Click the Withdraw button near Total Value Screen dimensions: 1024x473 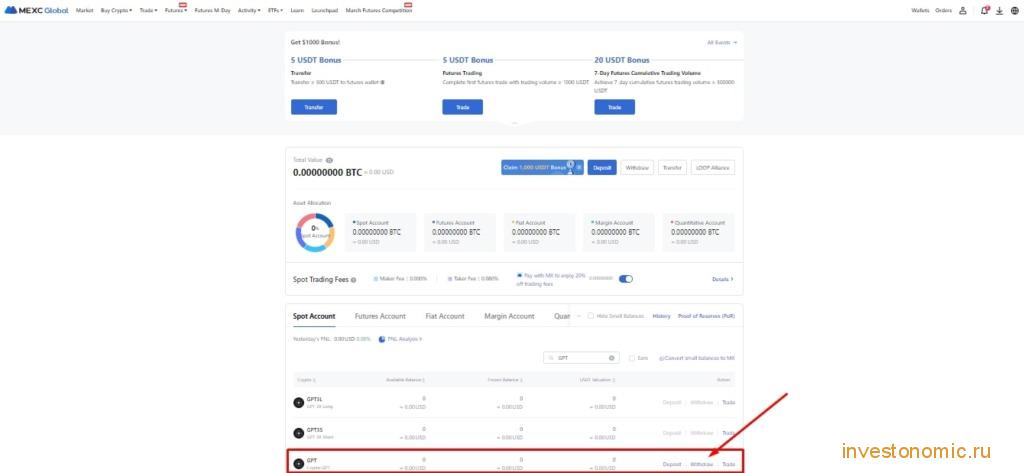(x=637, y=167)
